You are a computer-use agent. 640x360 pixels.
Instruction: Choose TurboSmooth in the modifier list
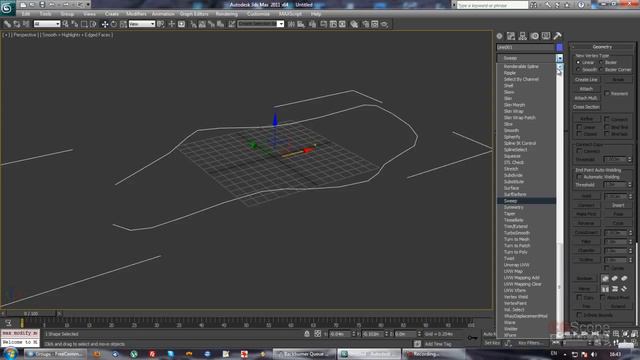pyautogui.click(x=526, y=233)
